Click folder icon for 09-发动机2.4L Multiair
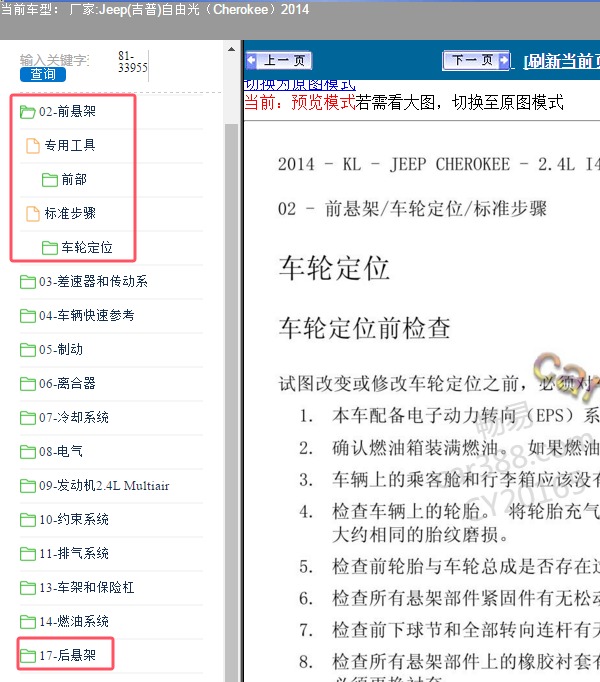This screenshot has width=600, height=682. click(28, 485)
